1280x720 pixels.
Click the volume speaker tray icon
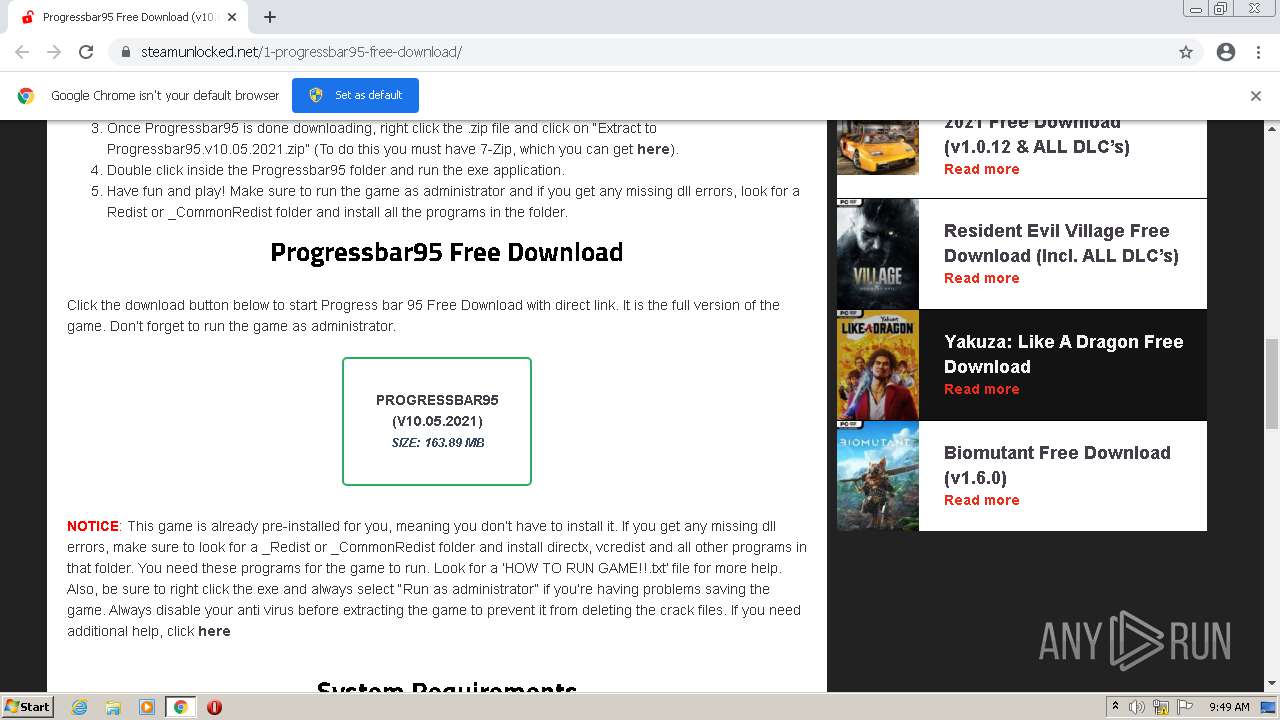(1137, 707)
